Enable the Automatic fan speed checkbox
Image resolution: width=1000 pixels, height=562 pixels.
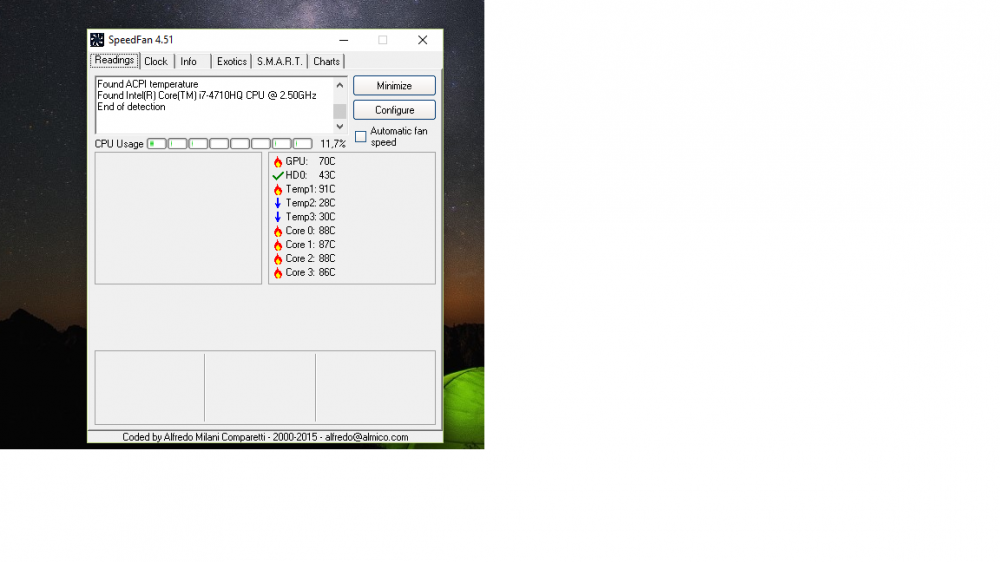[x=361, y=137]
